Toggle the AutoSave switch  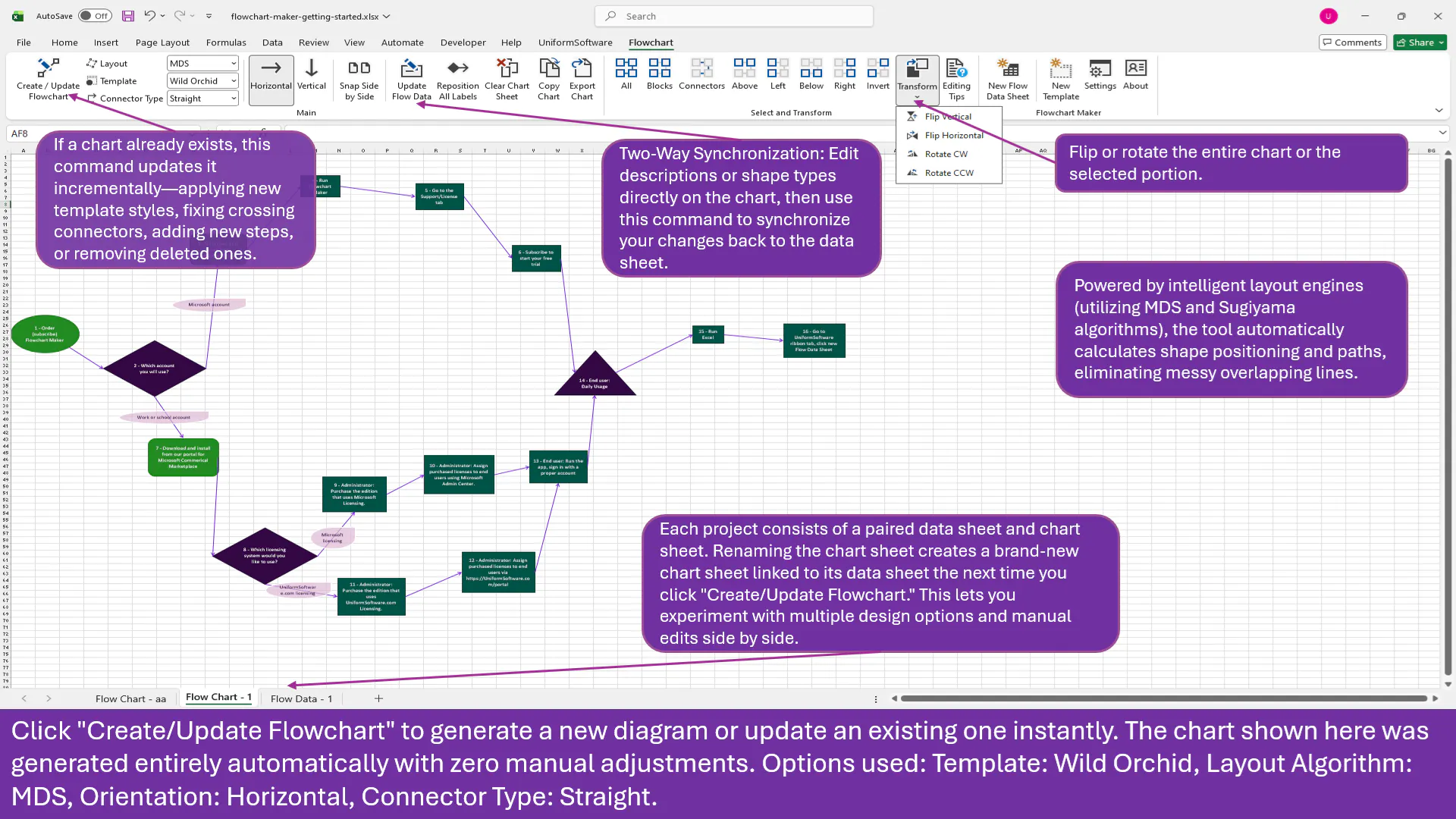point(95,16)
